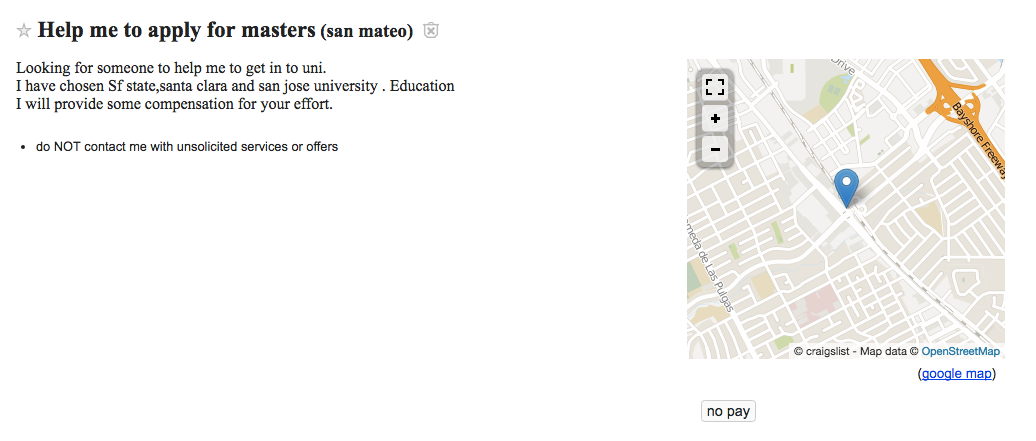Image resolution: width=1036 pixels, height=441 pixels.
Task: Toggle fullscreen map view
Action: coord(715,87)
